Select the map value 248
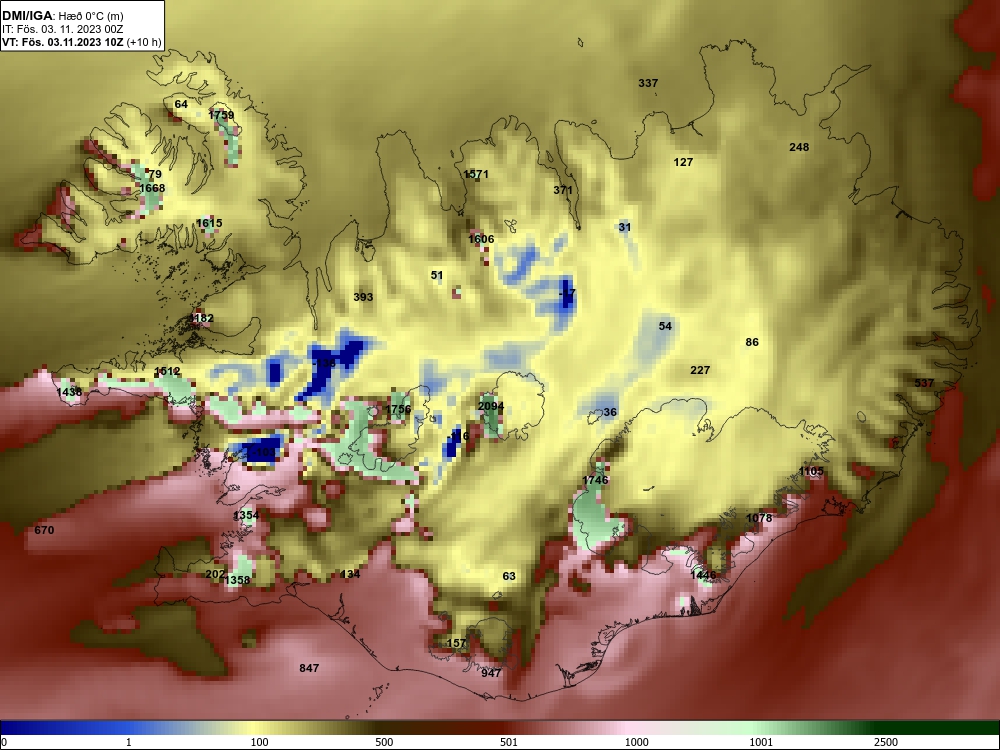 point(799,147)
